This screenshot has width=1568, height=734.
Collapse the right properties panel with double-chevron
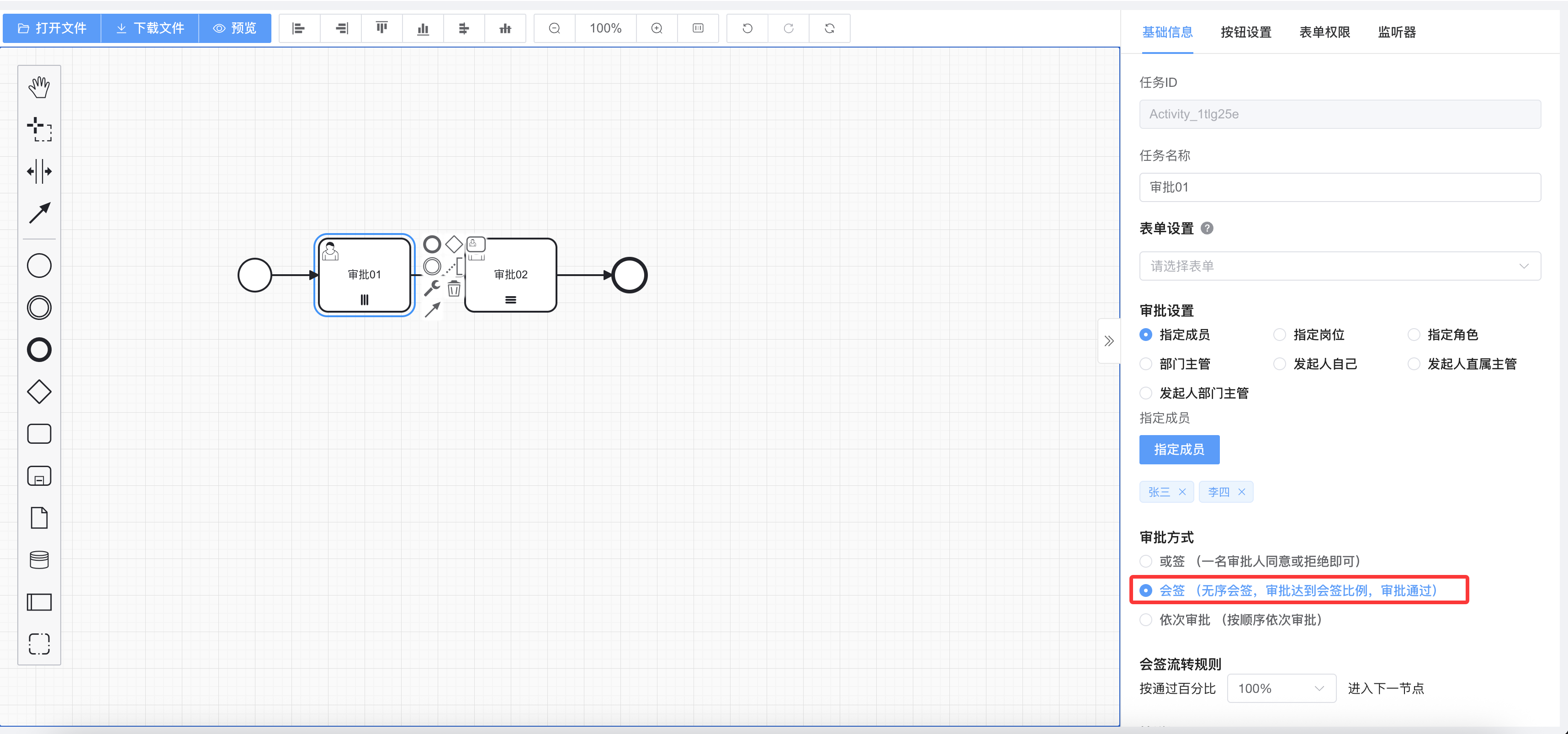pos(1108,340)
